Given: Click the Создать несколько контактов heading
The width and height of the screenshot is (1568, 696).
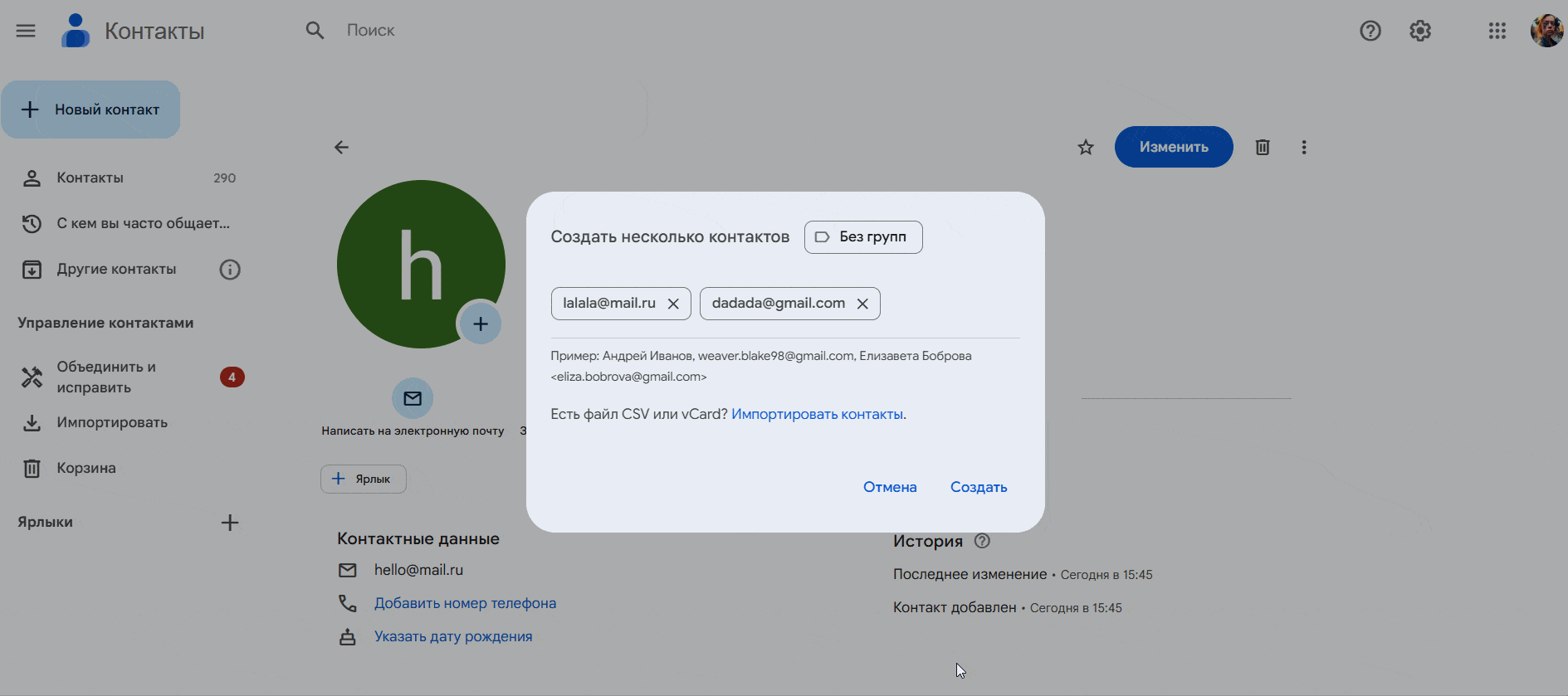Looking at the screenshot, I should tap(670, 237).
